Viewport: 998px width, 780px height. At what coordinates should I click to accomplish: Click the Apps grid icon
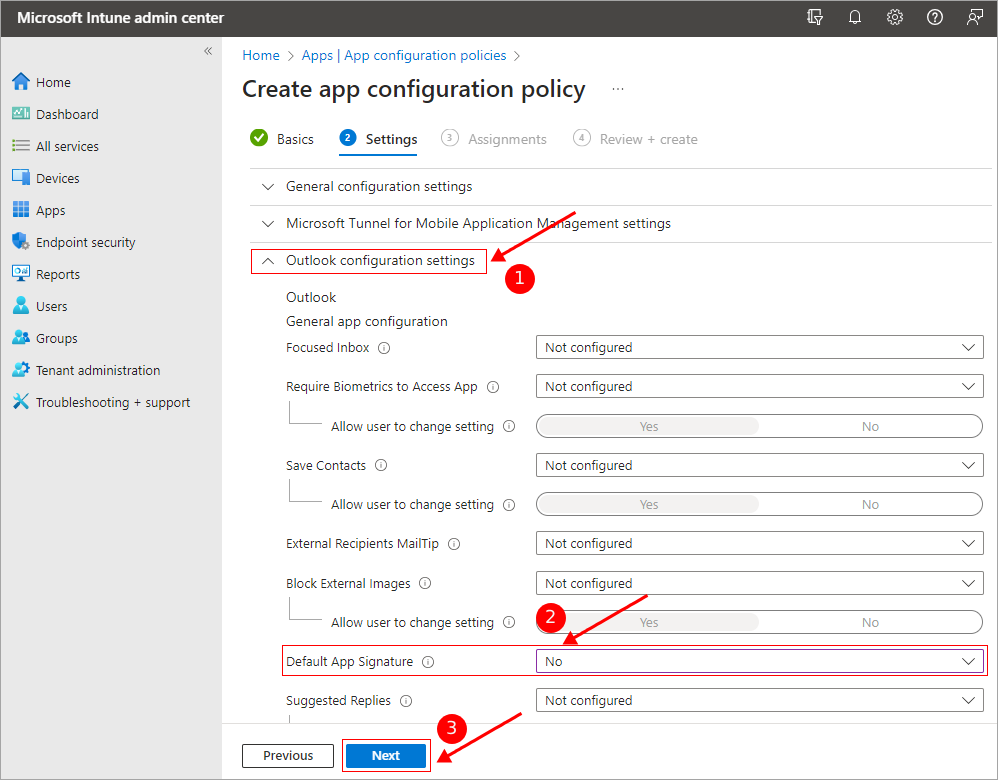pyautogui.click(x=20, y=209)
